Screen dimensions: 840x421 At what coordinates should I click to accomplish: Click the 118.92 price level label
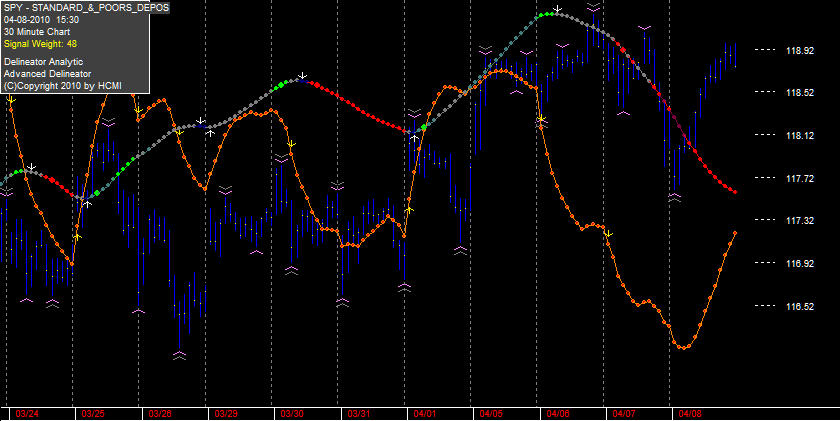pyautogui.click(x=800, y=51)
